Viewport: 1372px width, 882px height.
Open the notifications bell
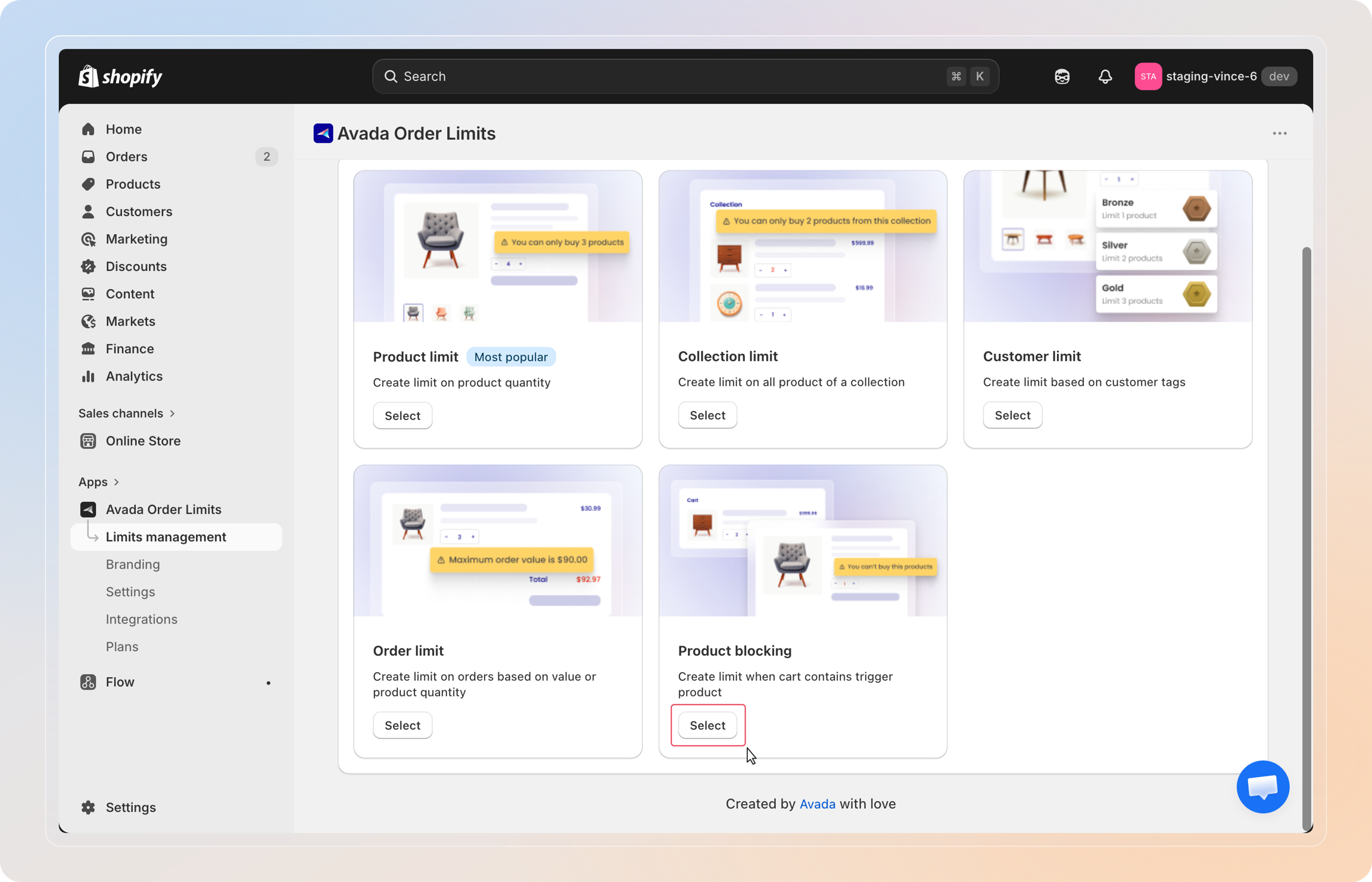coord(1105,76)
